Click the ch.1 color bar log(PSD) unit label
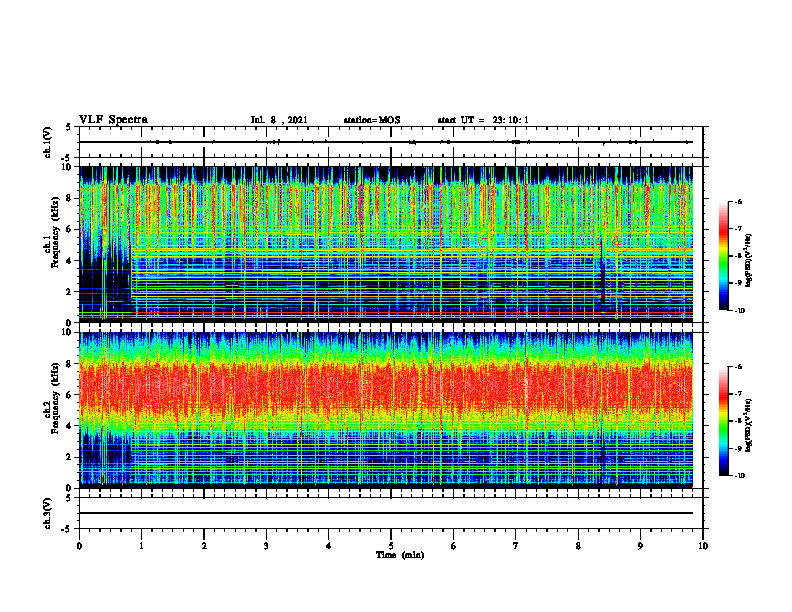This screenshot has height=612, width=792. pyautogui.click(x=749, y=261)
